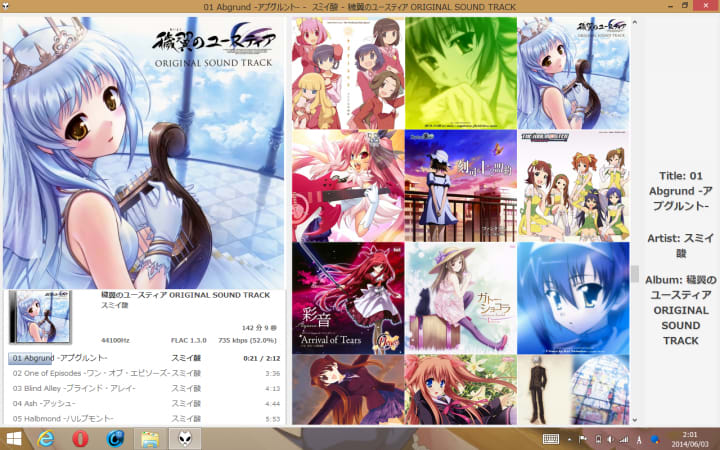Select the blue-haired girl closeup album cover

[573, 298]
